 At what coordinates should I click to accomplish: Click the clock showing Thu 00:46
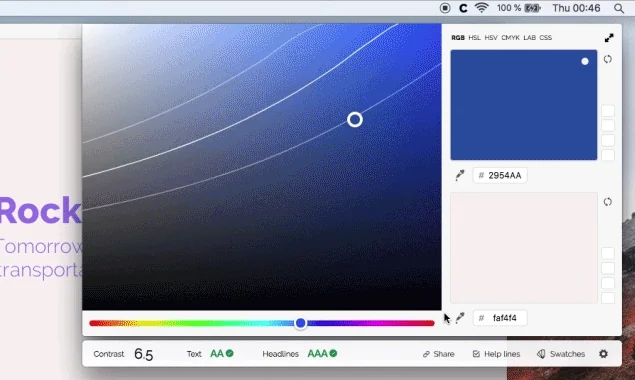pos(576,8)
